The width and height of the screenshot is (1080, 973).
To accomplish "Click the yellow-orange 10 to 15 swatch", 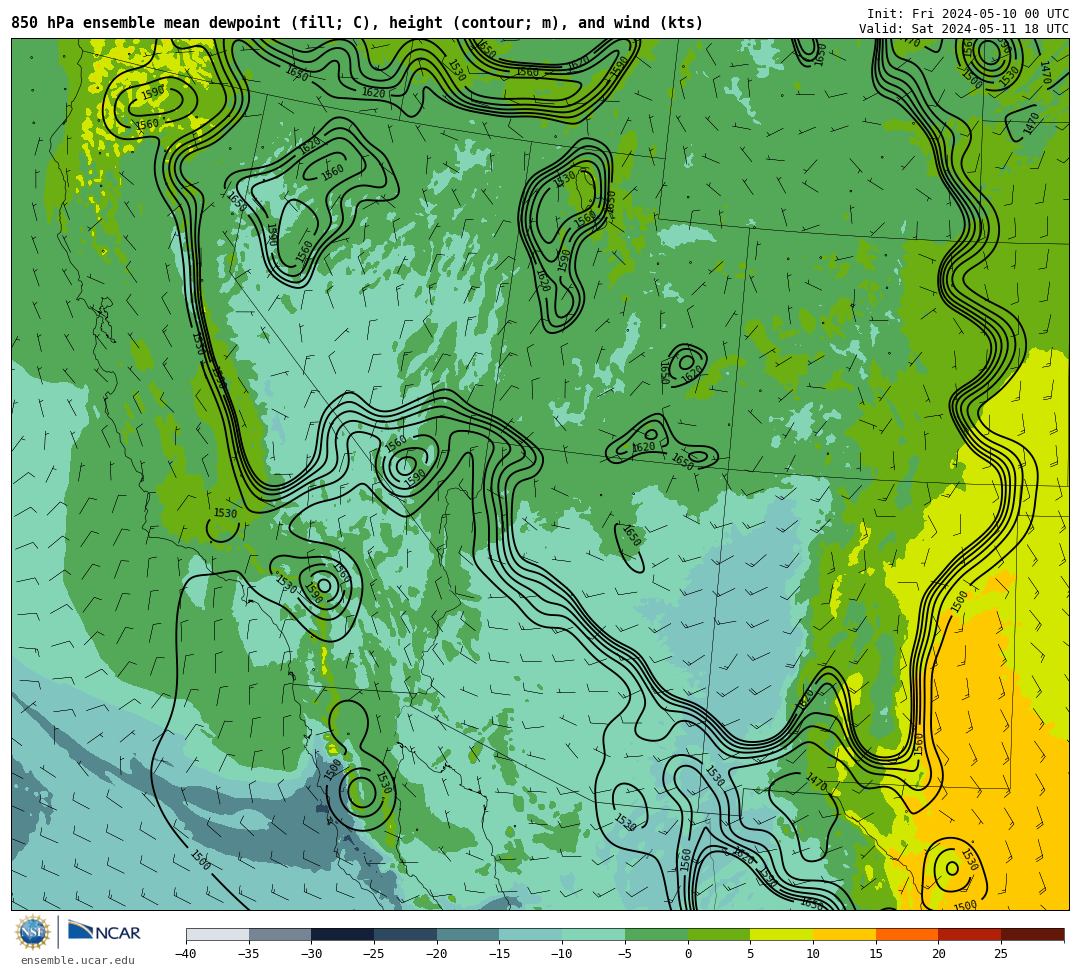I will coord(844,934).
